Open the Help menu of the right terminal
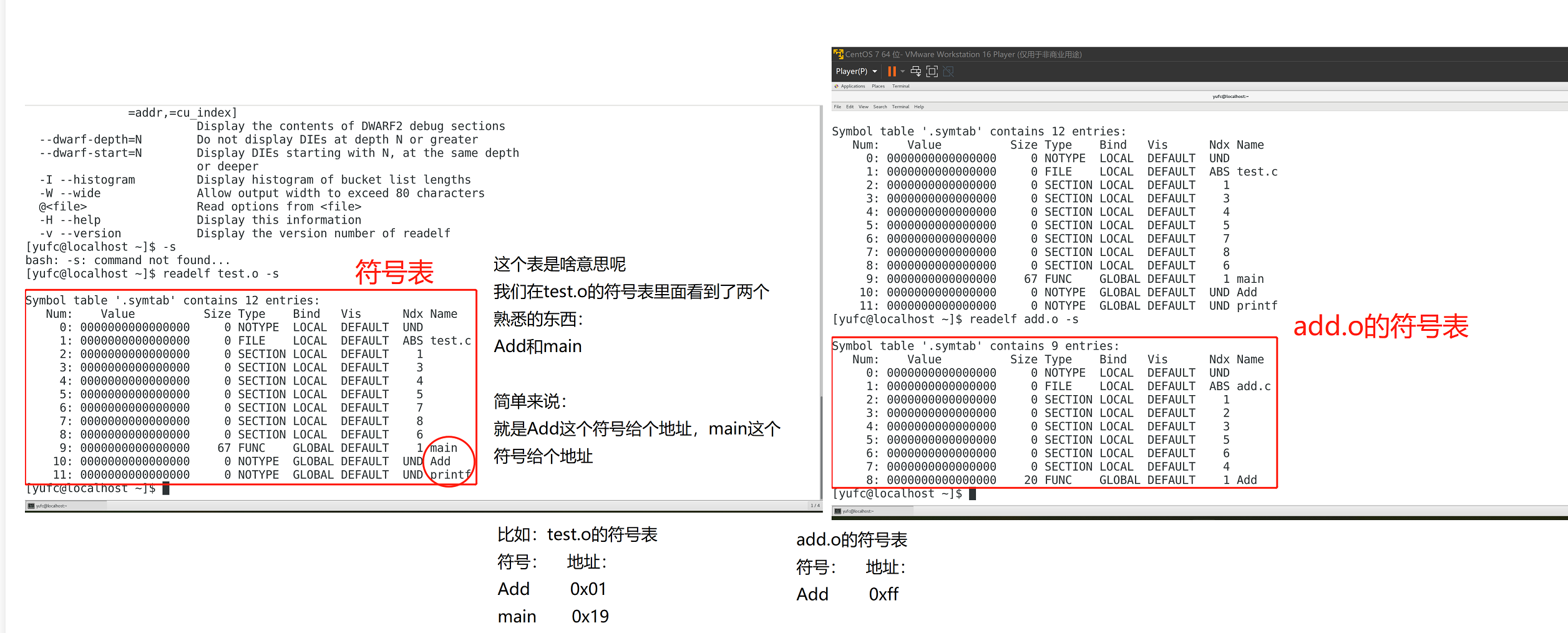 (919, 107)
